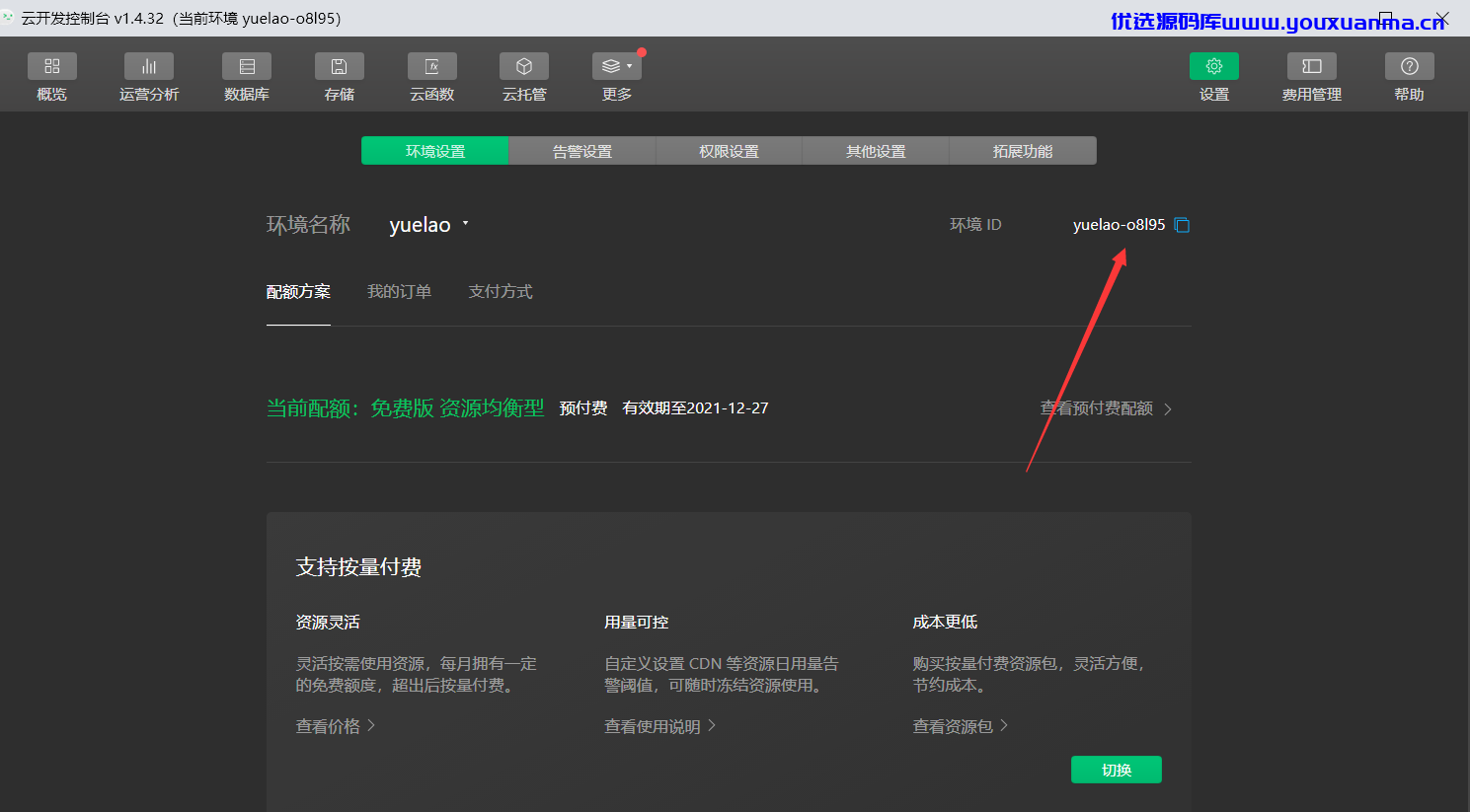Switch to the 其他设置 tab
Viewport: 1470px width, 812px height.
tap(876, 151)
